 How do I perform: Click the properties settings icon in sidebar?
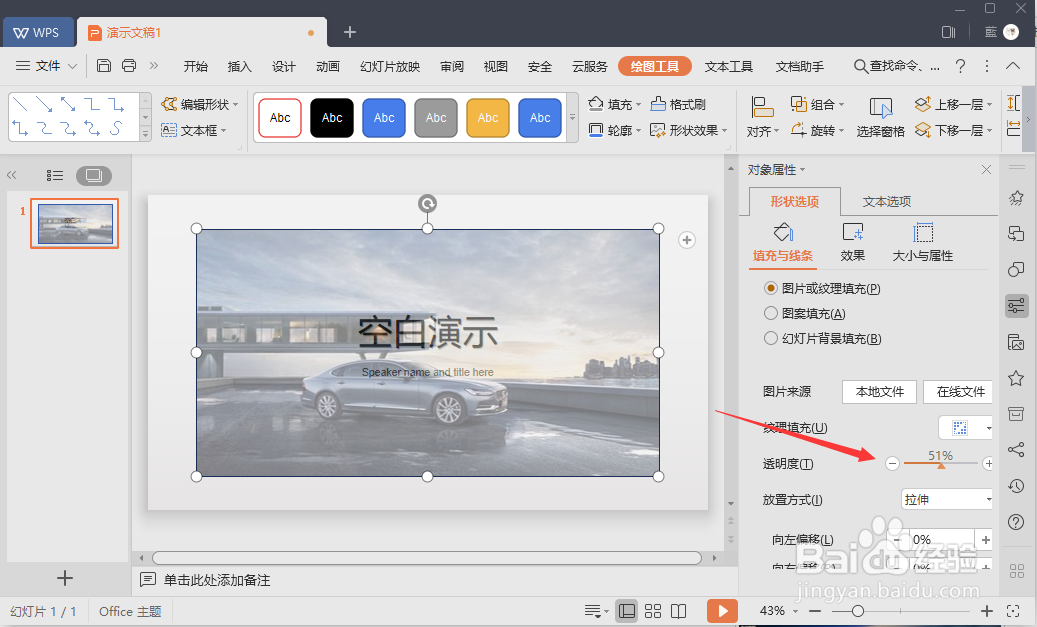click(1016, 306)
